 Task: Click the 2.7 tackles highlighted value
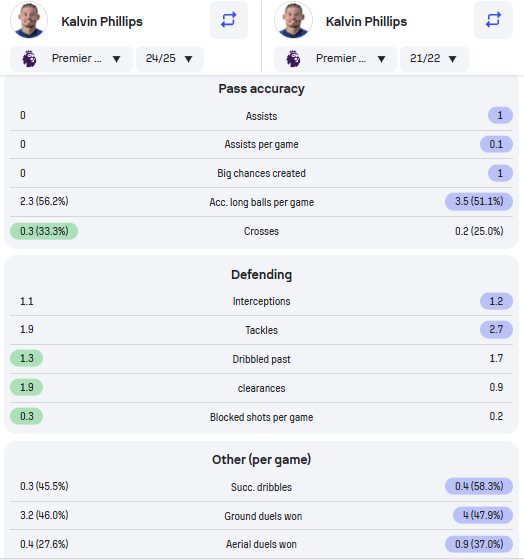pyautogui.click(x=496, y=329)
